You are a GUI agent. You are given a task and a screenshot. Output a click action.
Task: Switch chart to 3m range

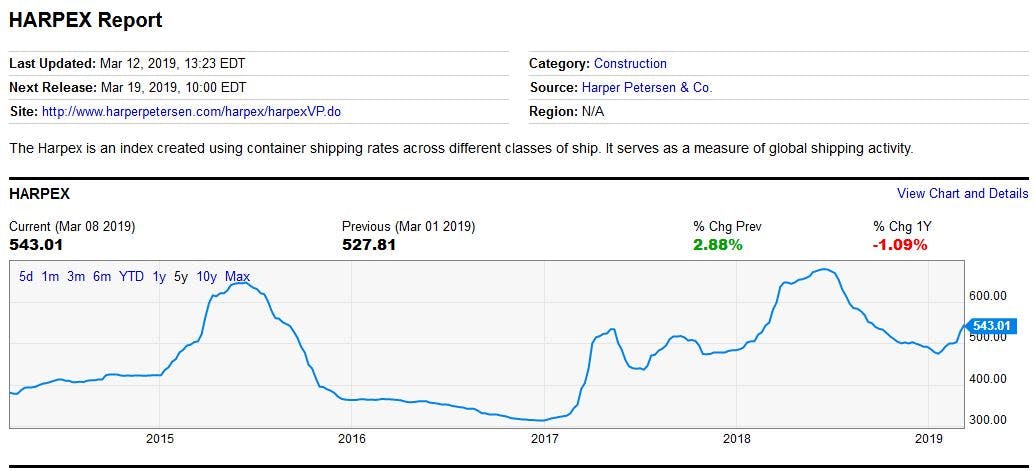[x=76, y=277]
